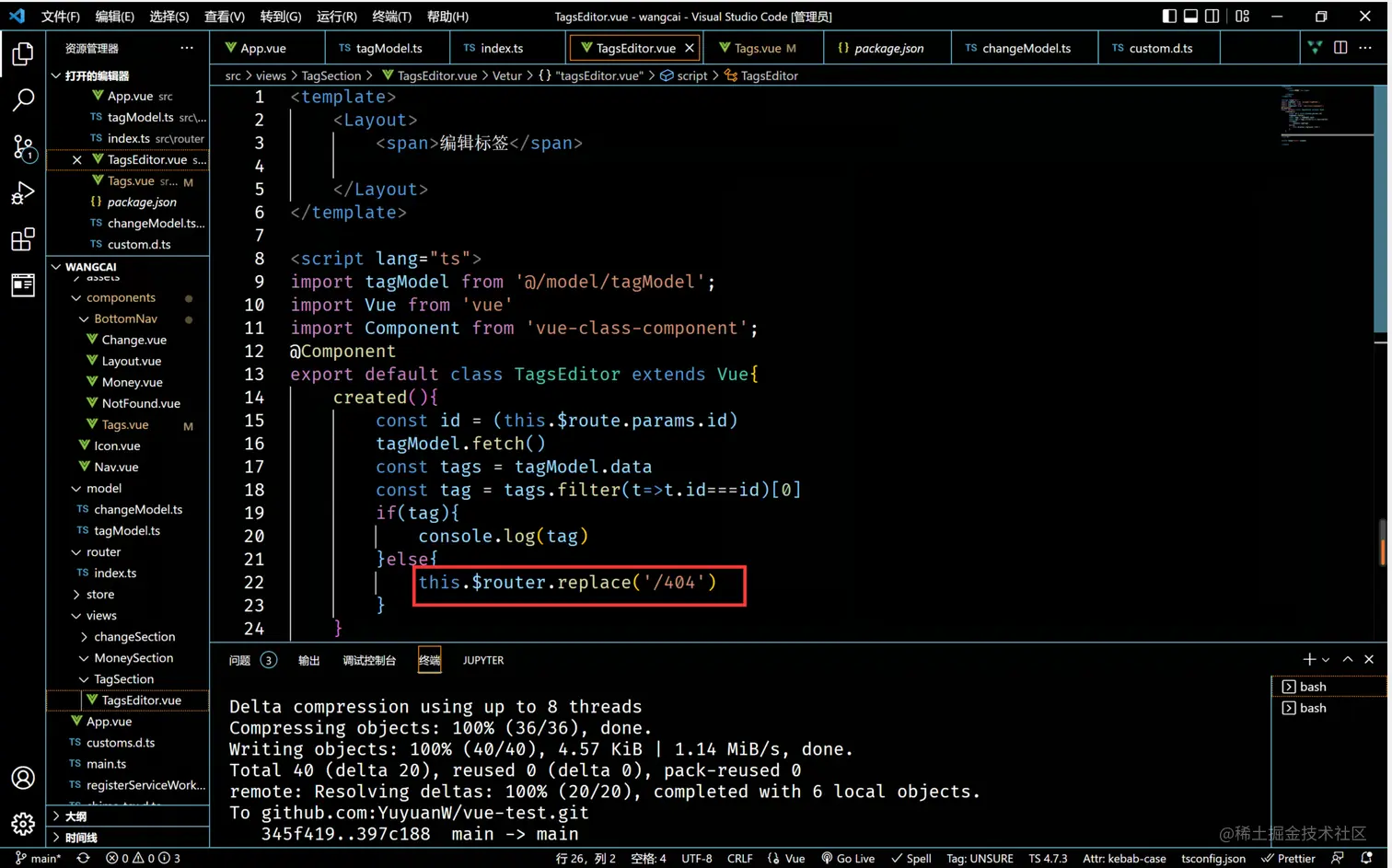Open errors and warnings status indicator

click(143, 858)
